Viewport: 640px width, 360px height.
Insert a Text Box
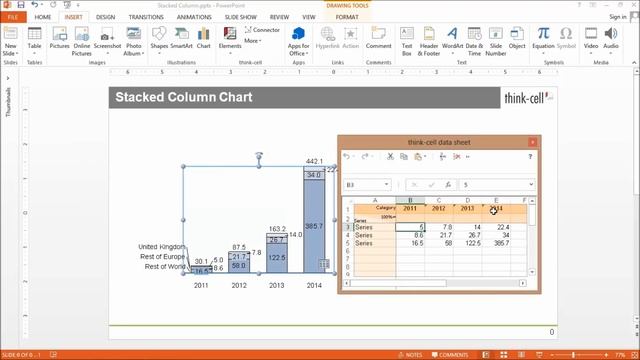pyautogui.click(x=407, y=42)
